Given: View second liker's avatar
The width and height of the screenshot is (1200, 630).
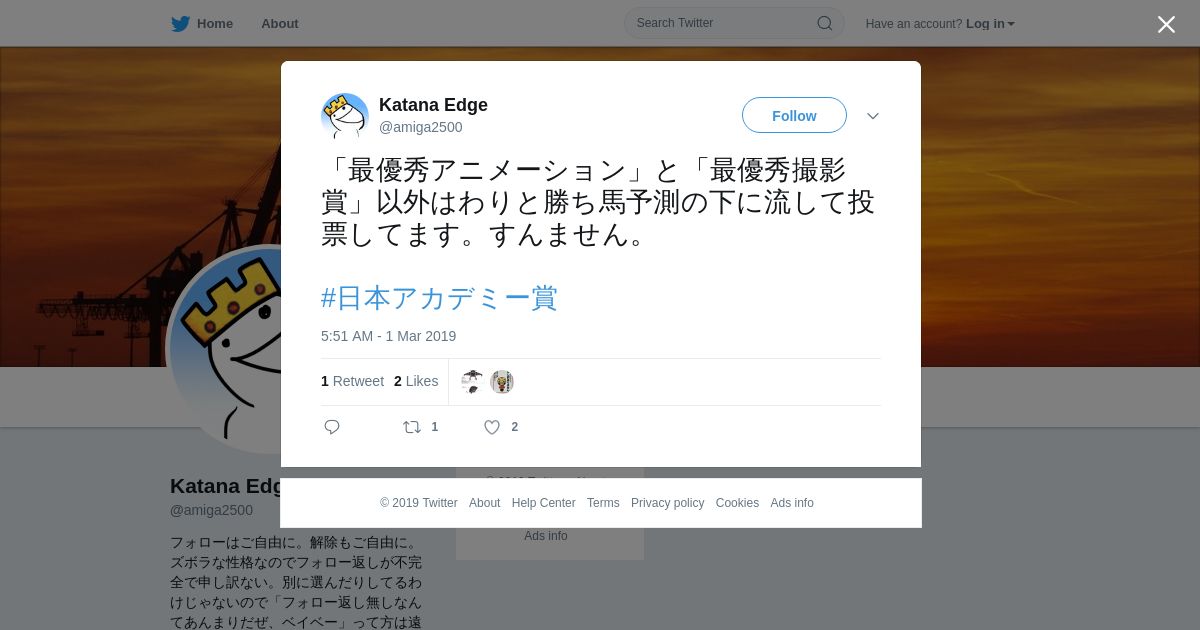Looking at the screenshot, I should tap(502, 381).
